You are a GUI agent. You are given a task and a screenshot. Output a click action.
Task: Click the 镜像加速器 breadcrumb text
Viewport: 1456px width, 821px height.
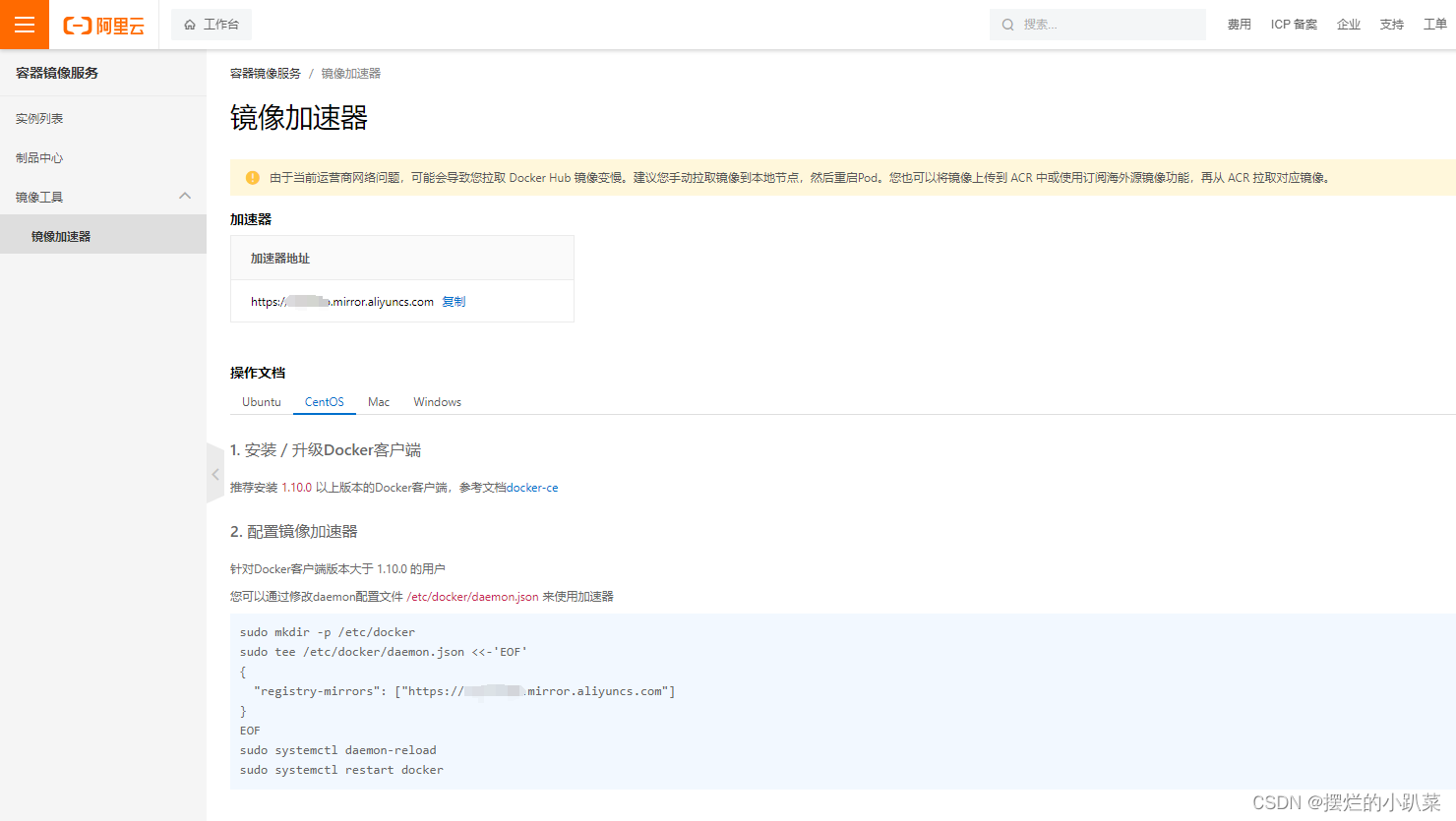pyautogui.click(x=351, y=74)
